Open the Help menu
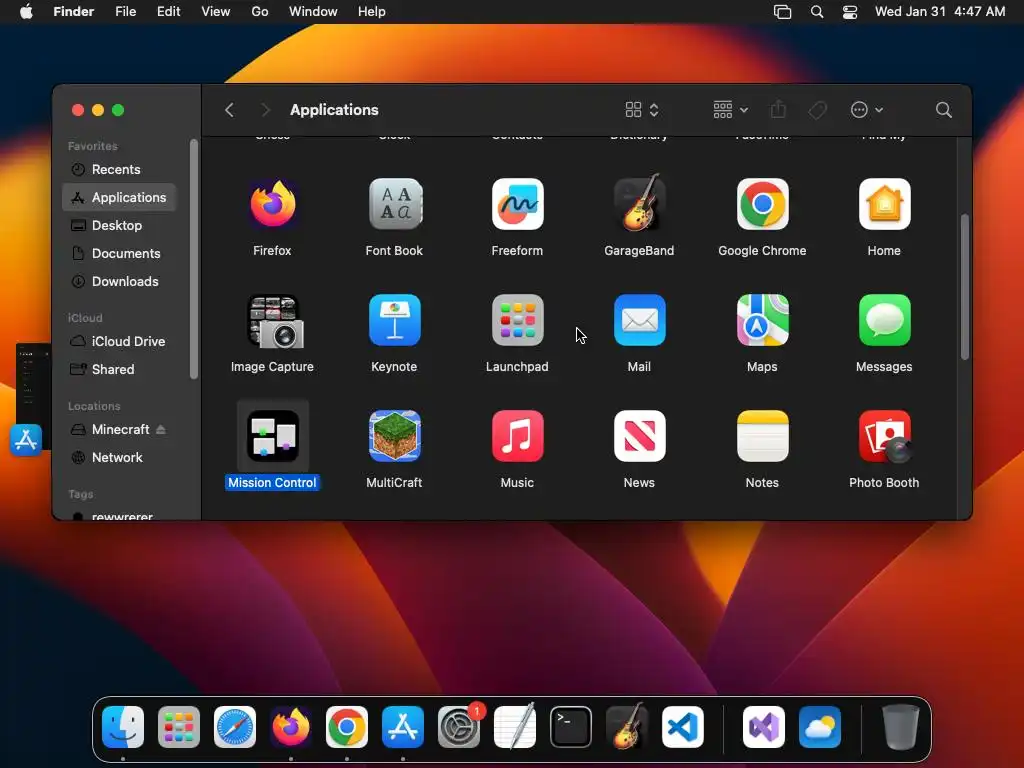The image size is (1024, 768). tap(372, 11)
